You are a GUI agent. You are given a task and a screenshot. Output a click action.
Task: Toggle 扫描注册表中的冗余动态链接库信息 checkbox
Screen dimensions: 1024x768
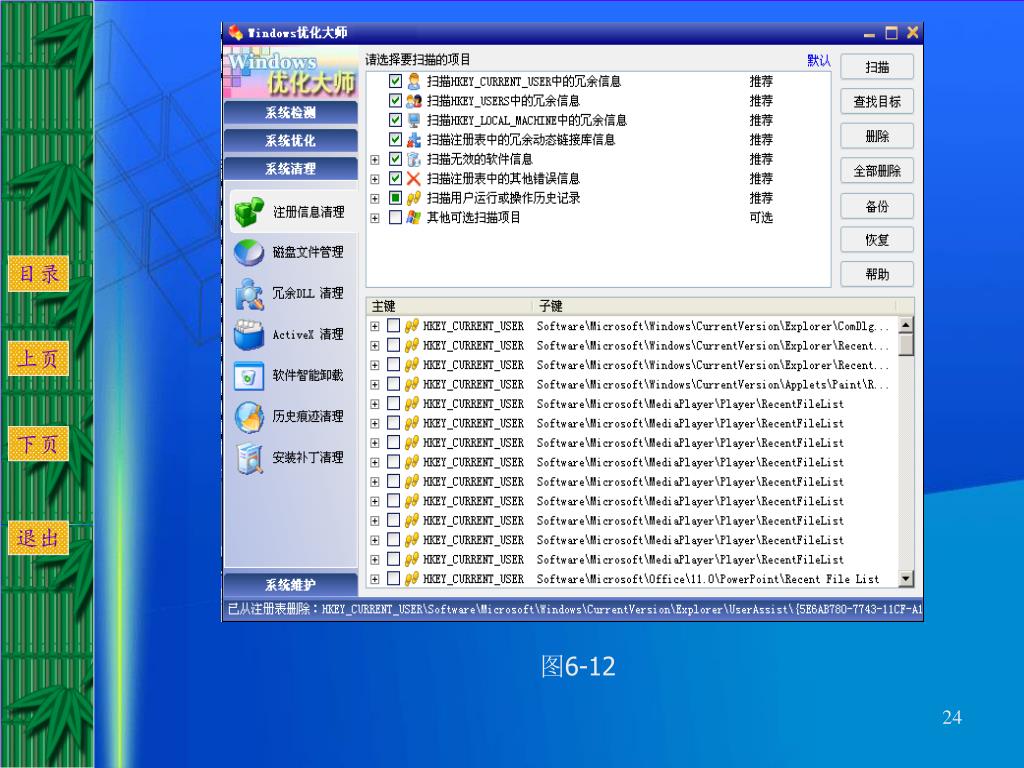pos(395,140)
